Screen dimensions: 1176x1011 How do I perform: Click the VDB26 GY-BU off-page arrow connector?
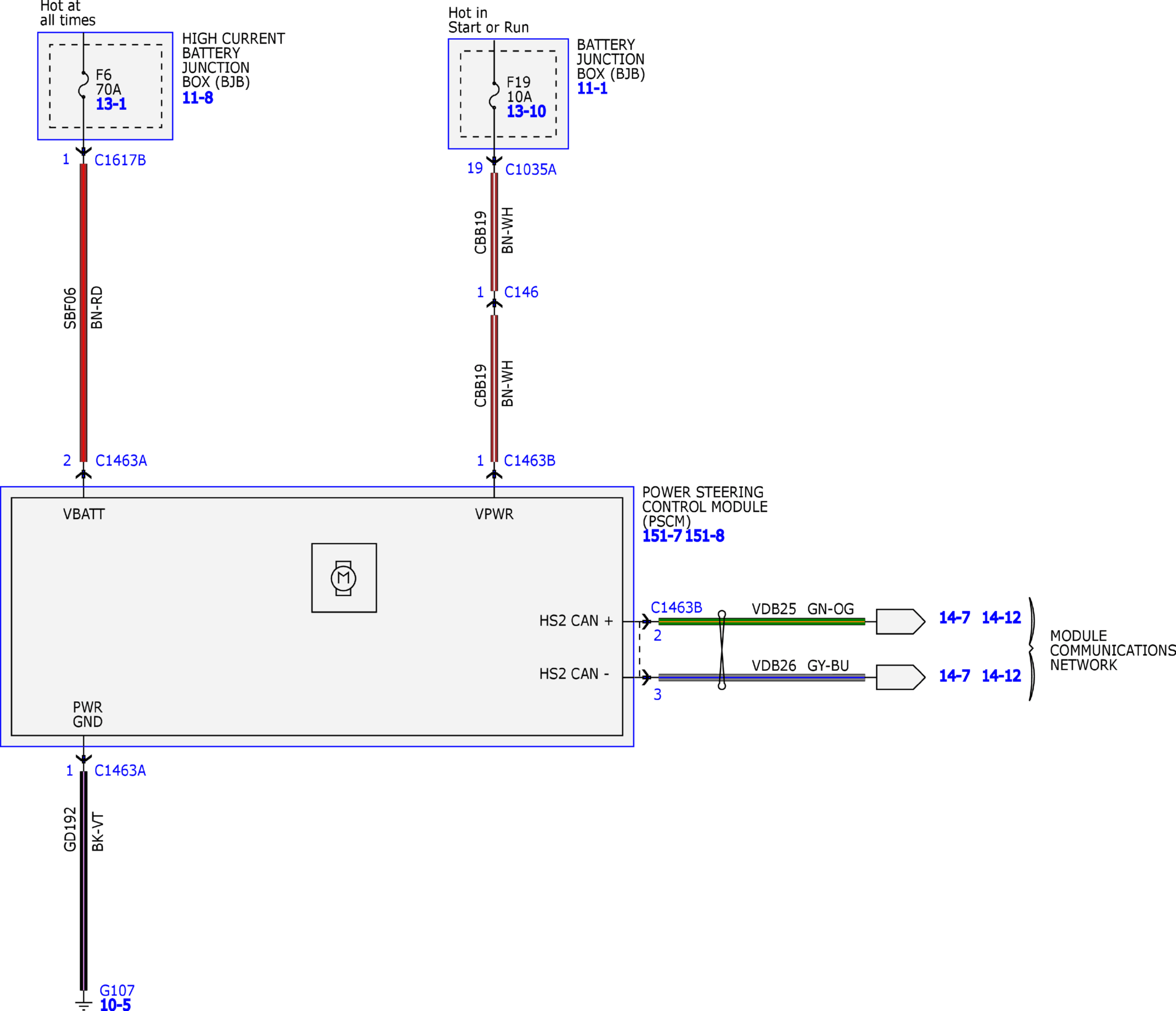pyautogui.click(x=900, y=677)
